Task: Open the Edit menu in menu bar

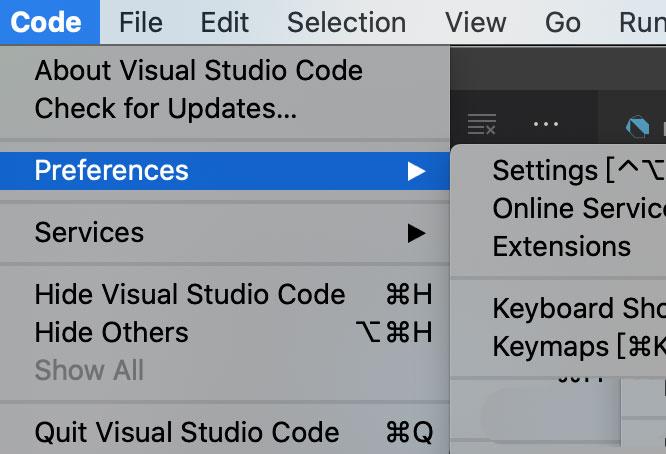Action: pyautogui.click(x=224, y=22)
